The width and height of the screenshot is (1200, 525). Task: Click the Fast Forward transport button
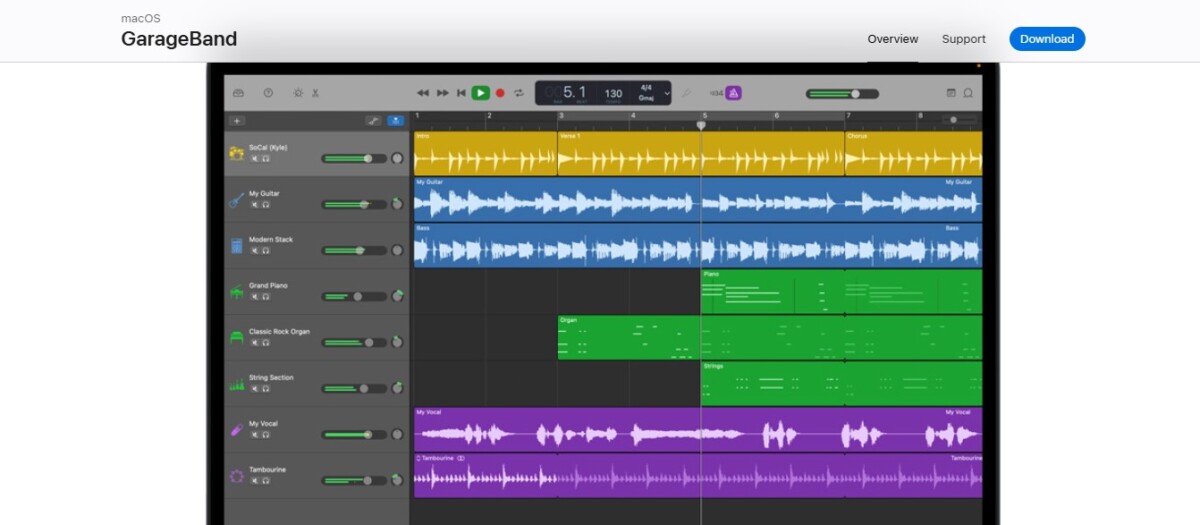(443, 93)
